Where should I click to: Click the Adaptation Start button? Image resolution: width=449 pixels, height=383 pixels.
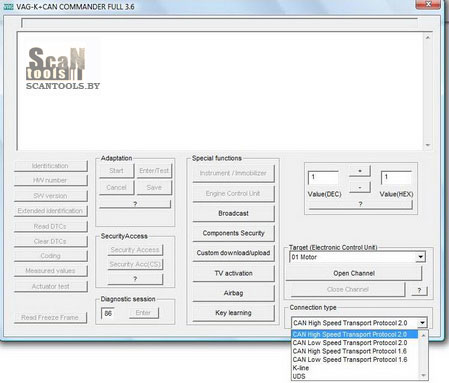(x=117, y=171)
